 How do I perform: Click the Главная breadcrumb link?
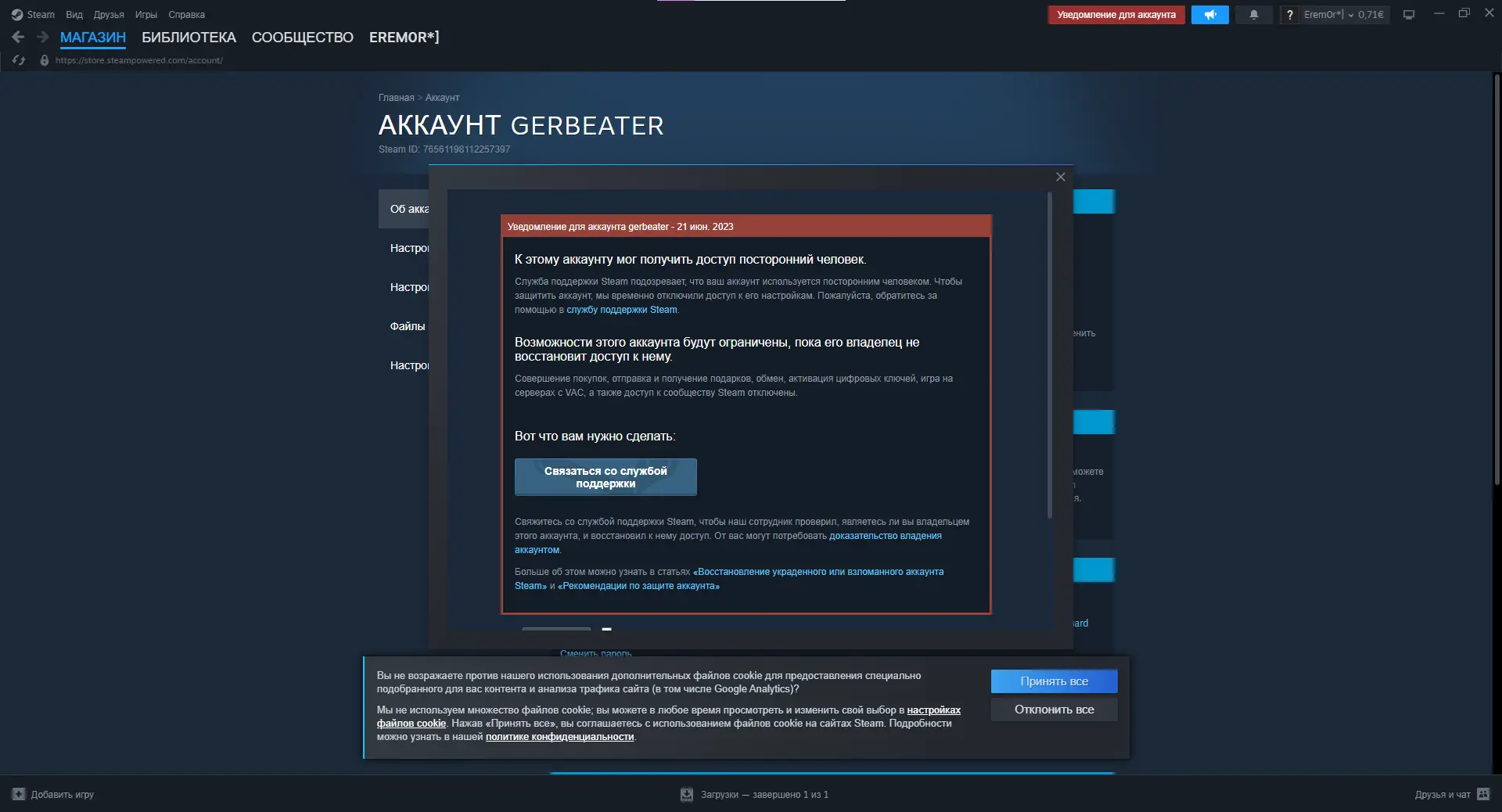click(x=396, y=98)
